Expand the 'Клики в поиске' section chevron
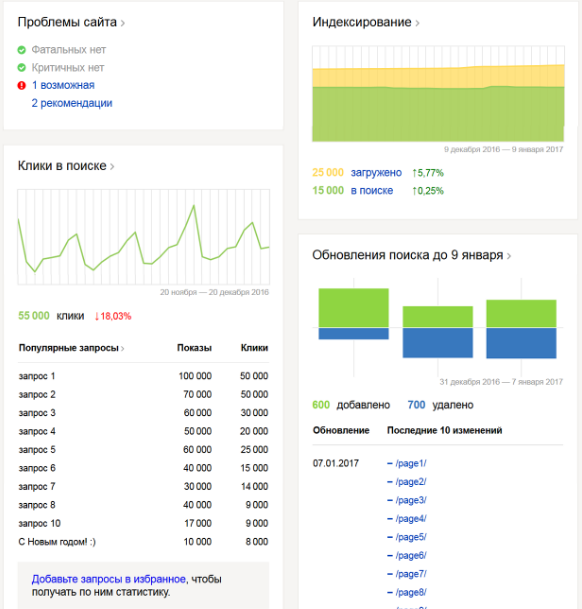The height and width of the screenshot is (609, 582). click(112, 167)
